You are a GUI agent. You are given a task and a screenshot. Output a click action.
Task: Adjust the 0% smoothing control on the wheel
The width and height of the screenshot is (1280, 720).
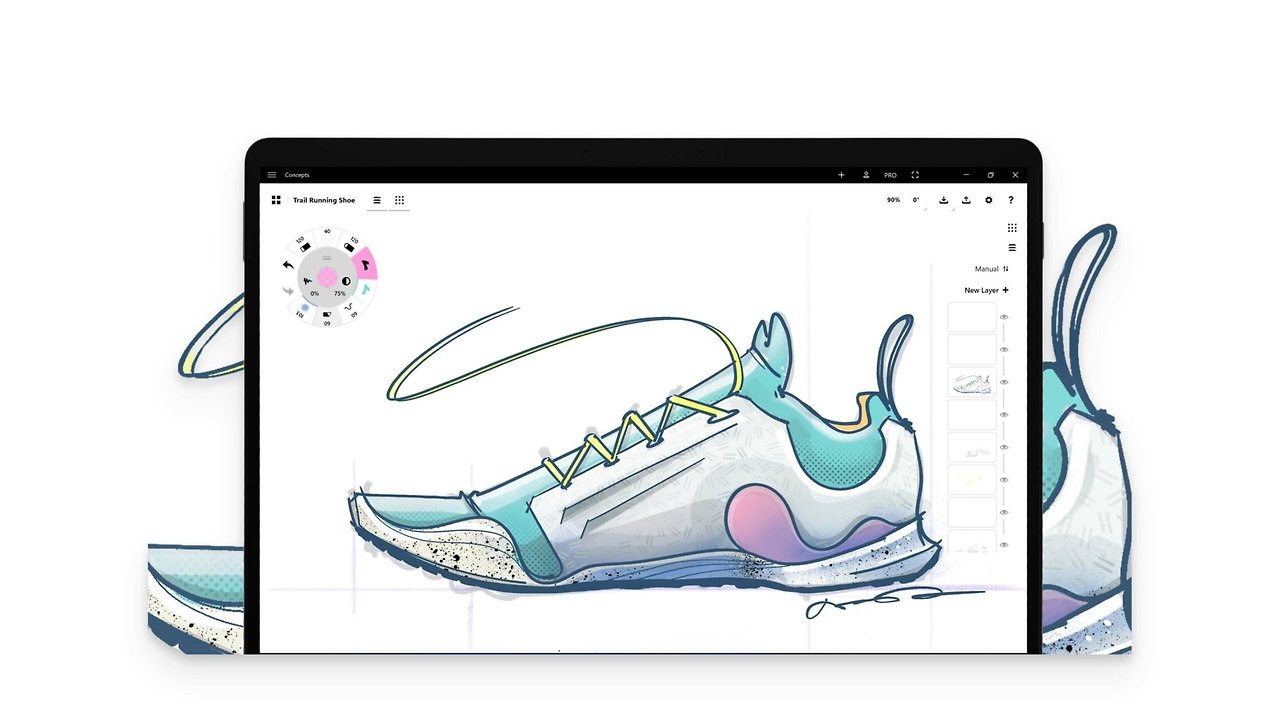click(311, 287)
